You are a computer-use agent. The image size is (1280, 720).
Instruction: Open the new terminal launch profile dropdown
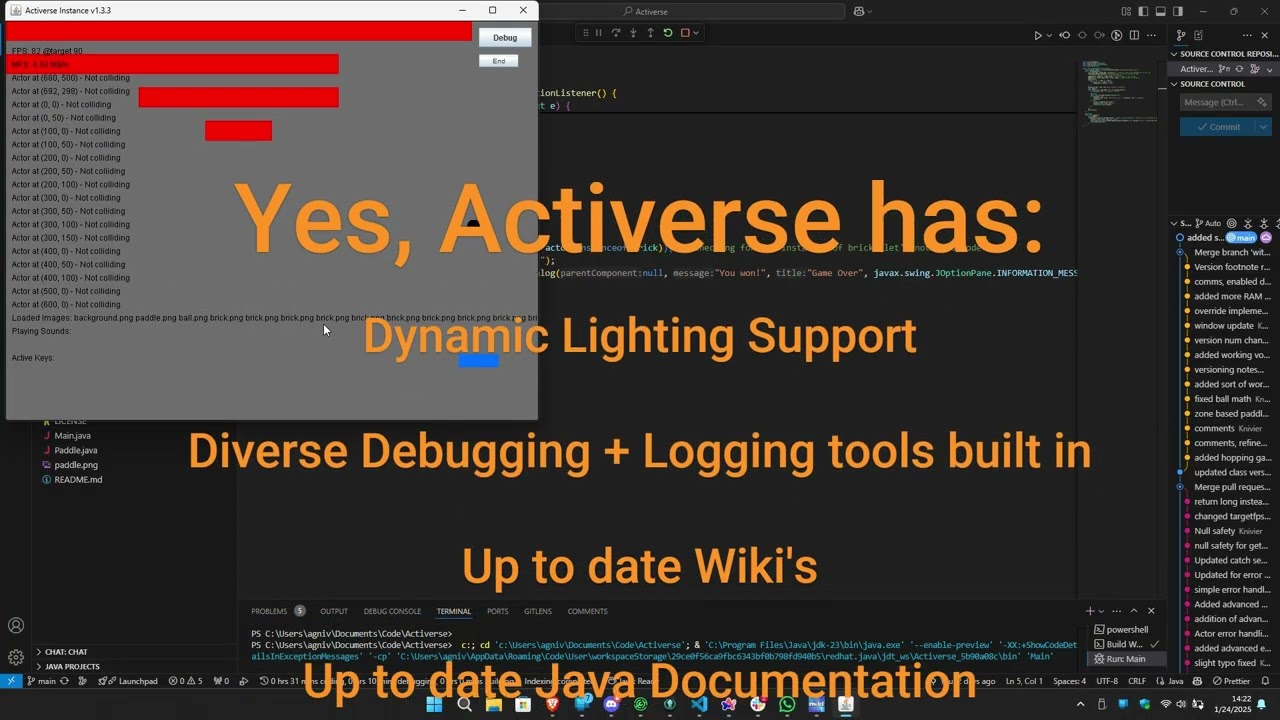(1101, 611)
